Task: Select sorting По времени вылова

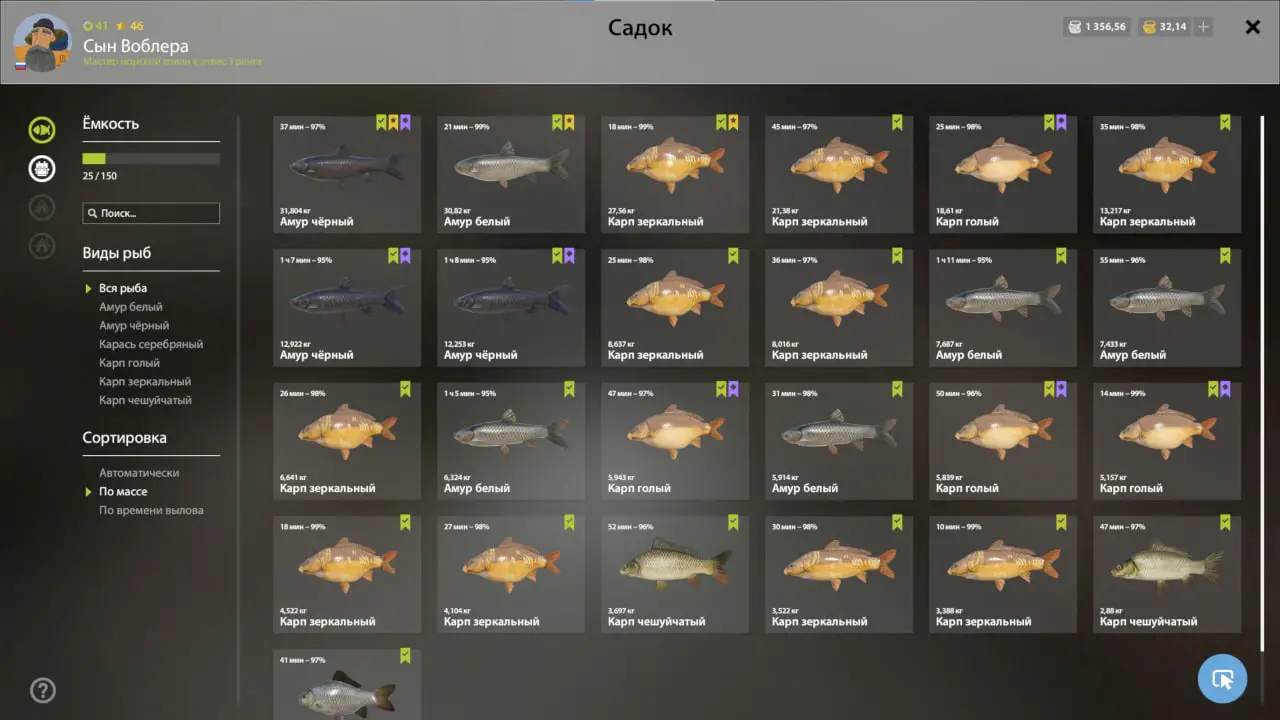Action: (151, 510)
